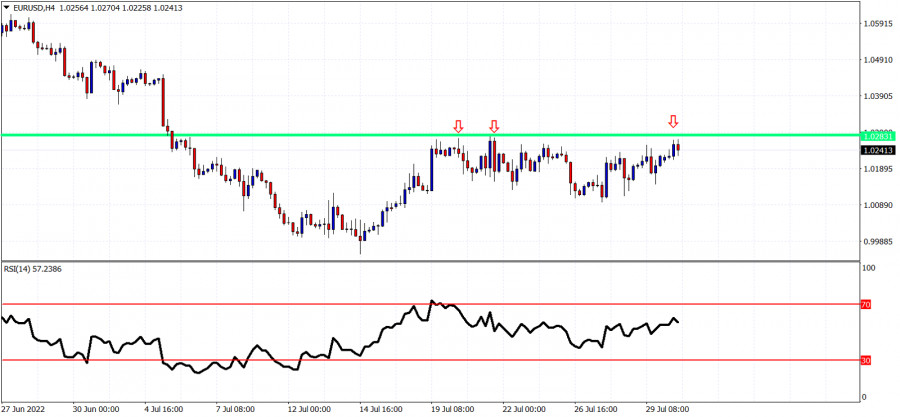
Task: Select the rightmost red down arrow marker
Action: pos(673,122)
